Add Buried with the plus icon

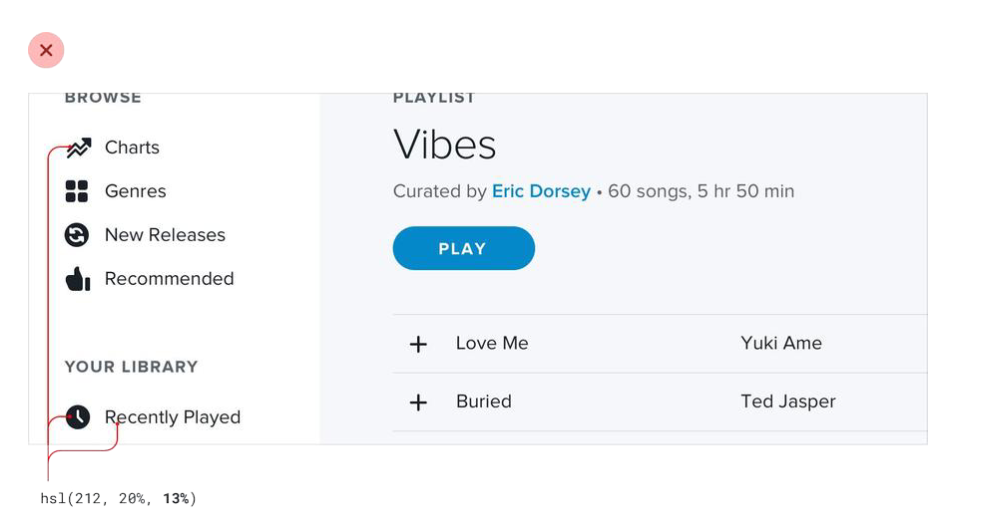(x=418, y=402)
